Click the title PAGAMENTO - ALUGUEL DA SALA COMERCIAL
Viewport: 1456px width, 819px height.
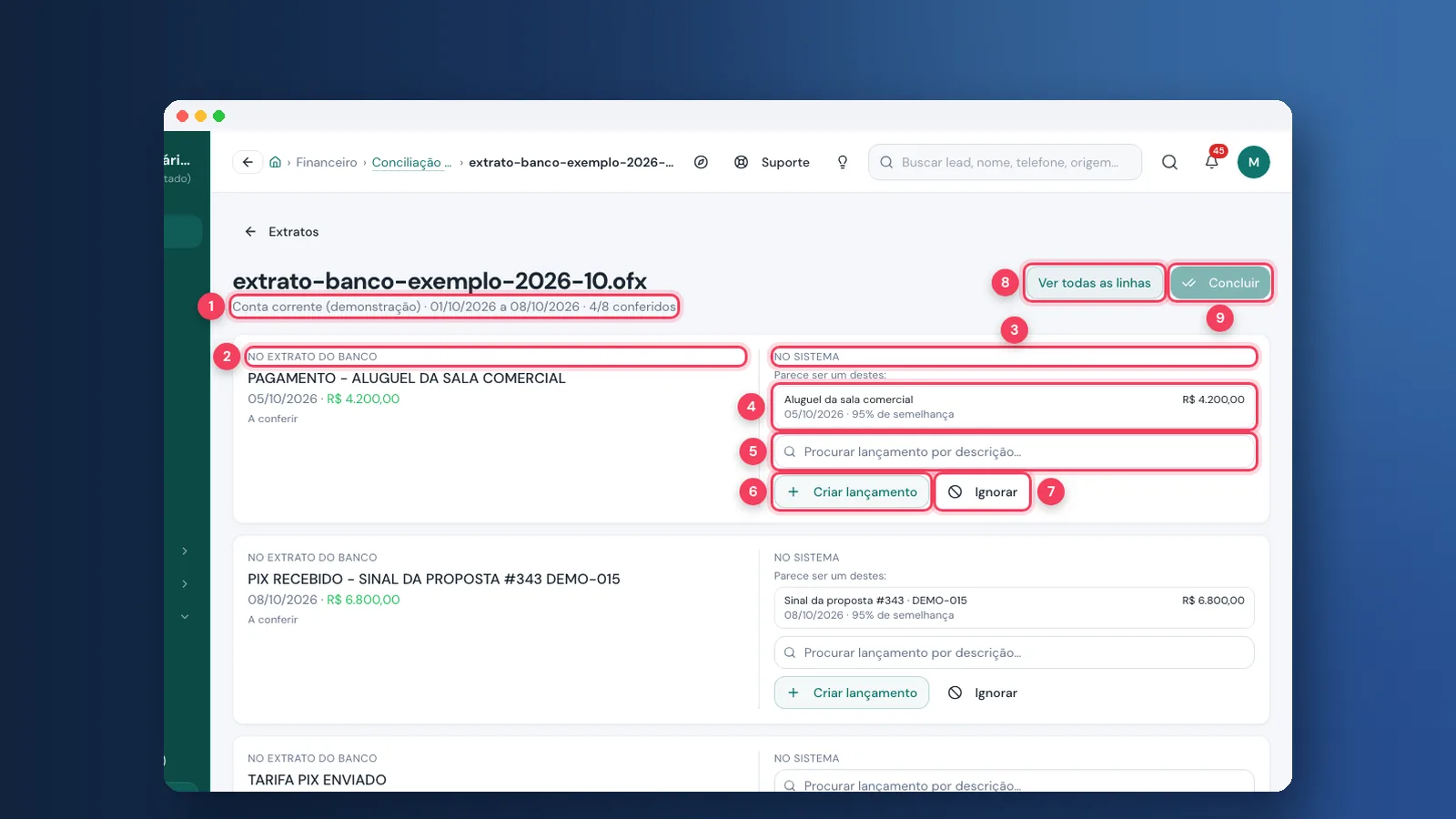coord(407,379)
